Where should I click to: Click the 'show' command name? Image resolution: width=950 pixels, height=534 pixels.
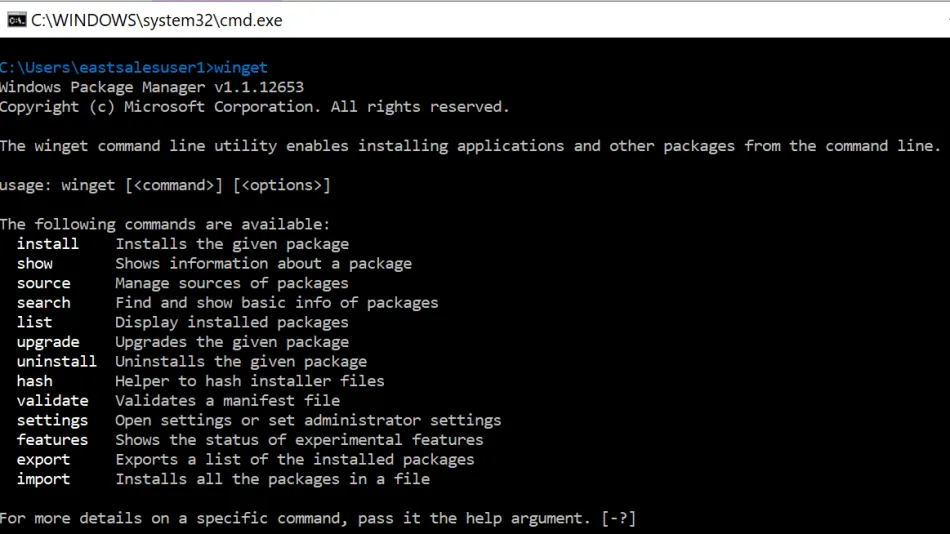coord(35,264)
